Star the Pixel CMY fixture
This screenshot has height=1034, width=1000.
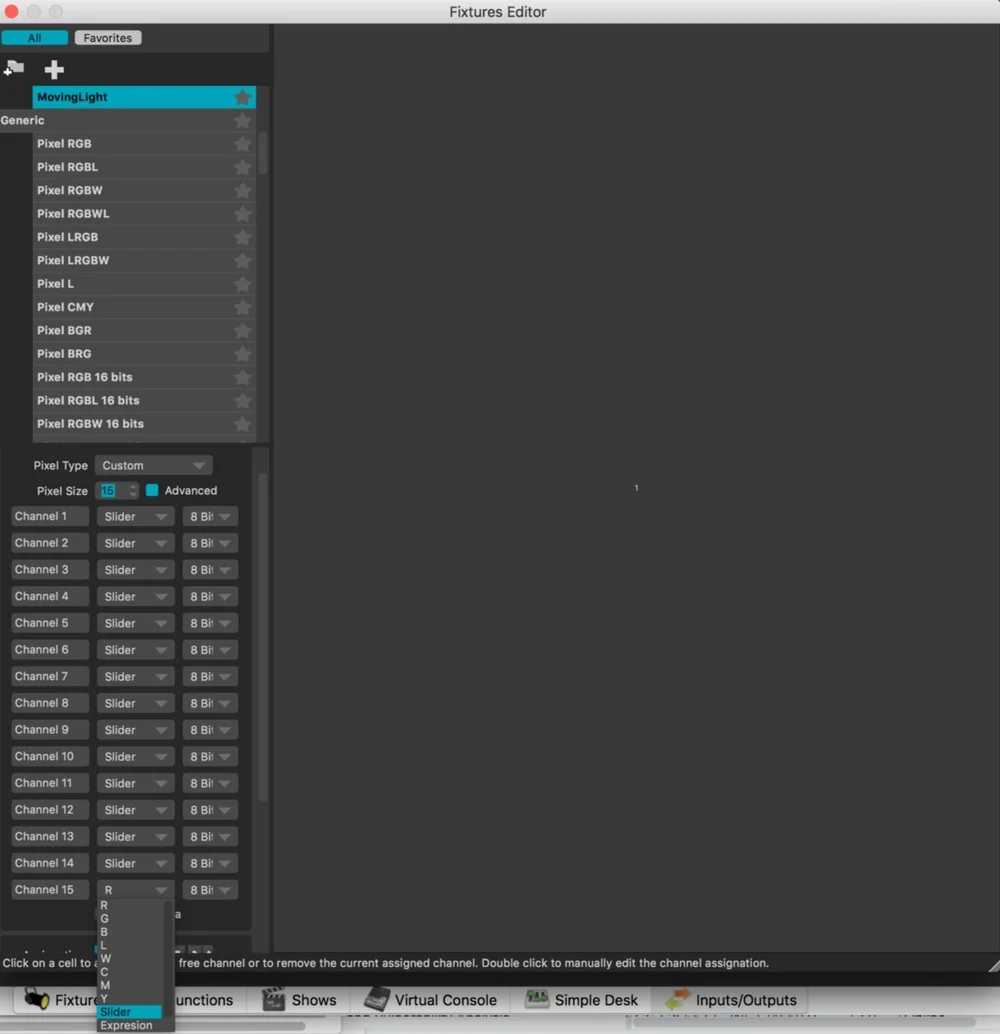pyautogui.click(x=242, y=307)
